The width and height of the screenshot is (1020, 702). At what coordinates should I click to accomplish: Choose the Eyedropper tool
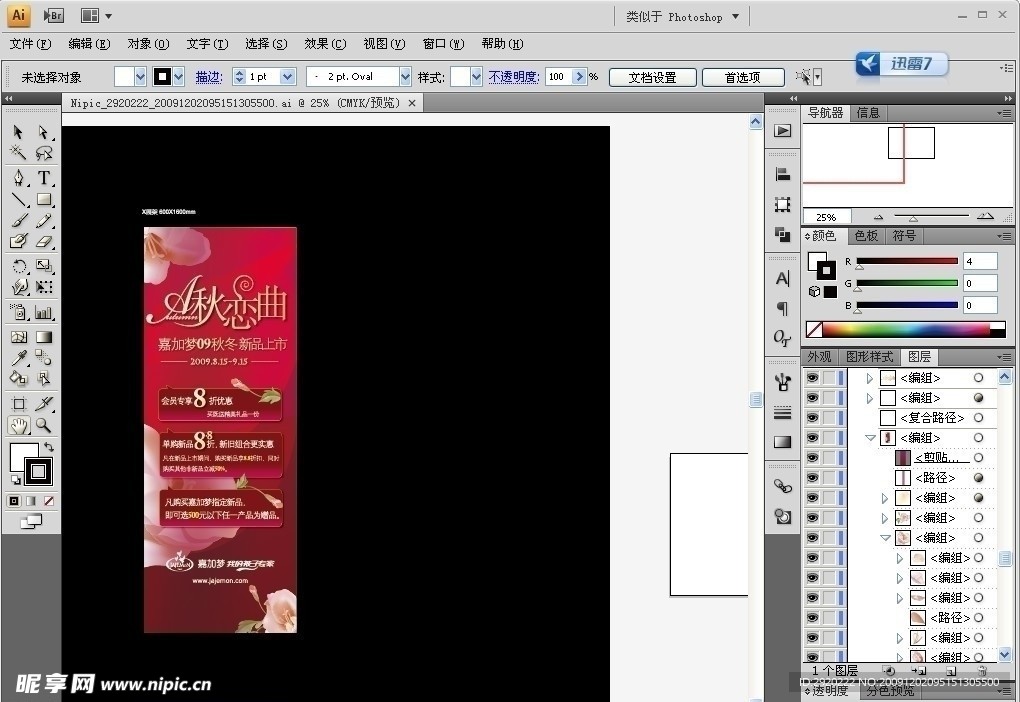pos(19,359)
